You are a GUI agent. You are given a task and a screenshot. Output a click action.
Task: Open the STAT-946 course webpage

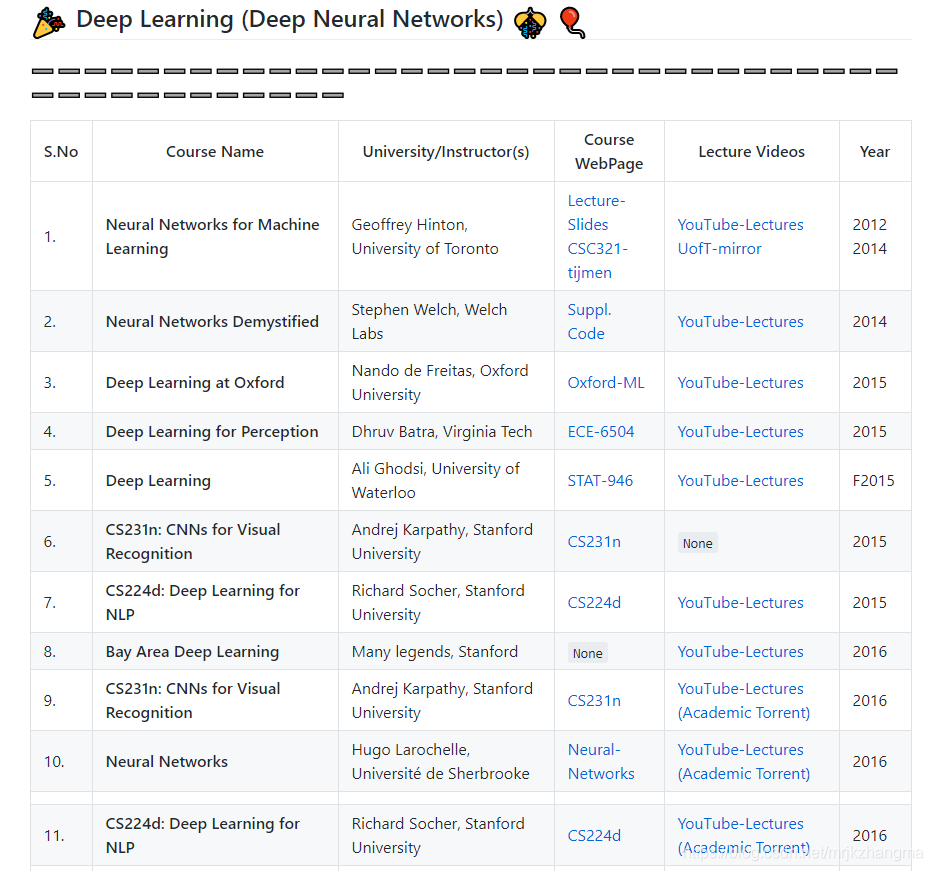(x=600, y=481)
